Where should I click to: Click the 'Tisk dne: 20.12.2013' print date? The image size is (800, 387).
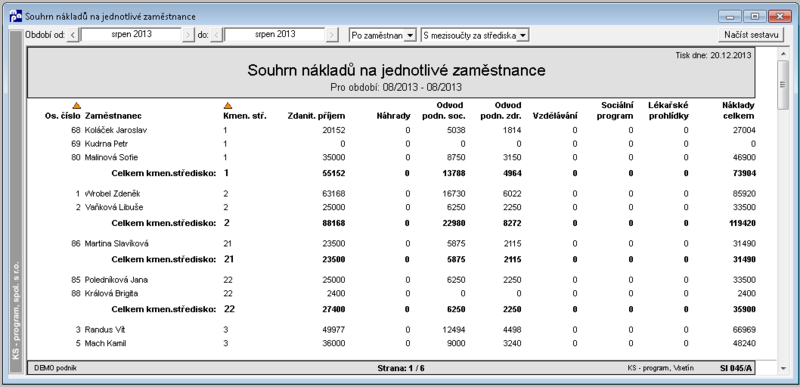713,56
